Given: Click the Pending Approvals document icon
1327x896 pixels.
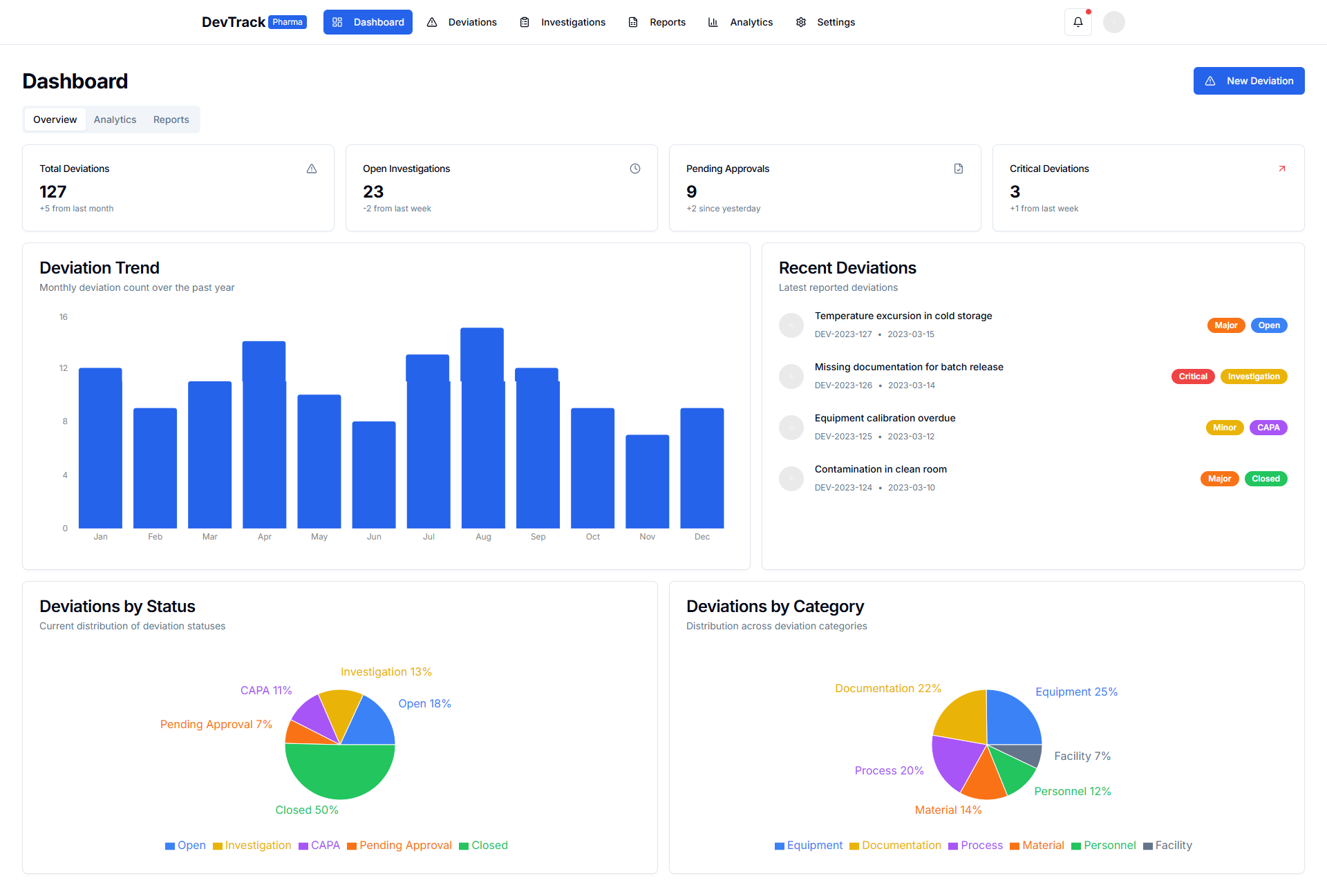Looking at the screenshot, I should click(959, 169).
